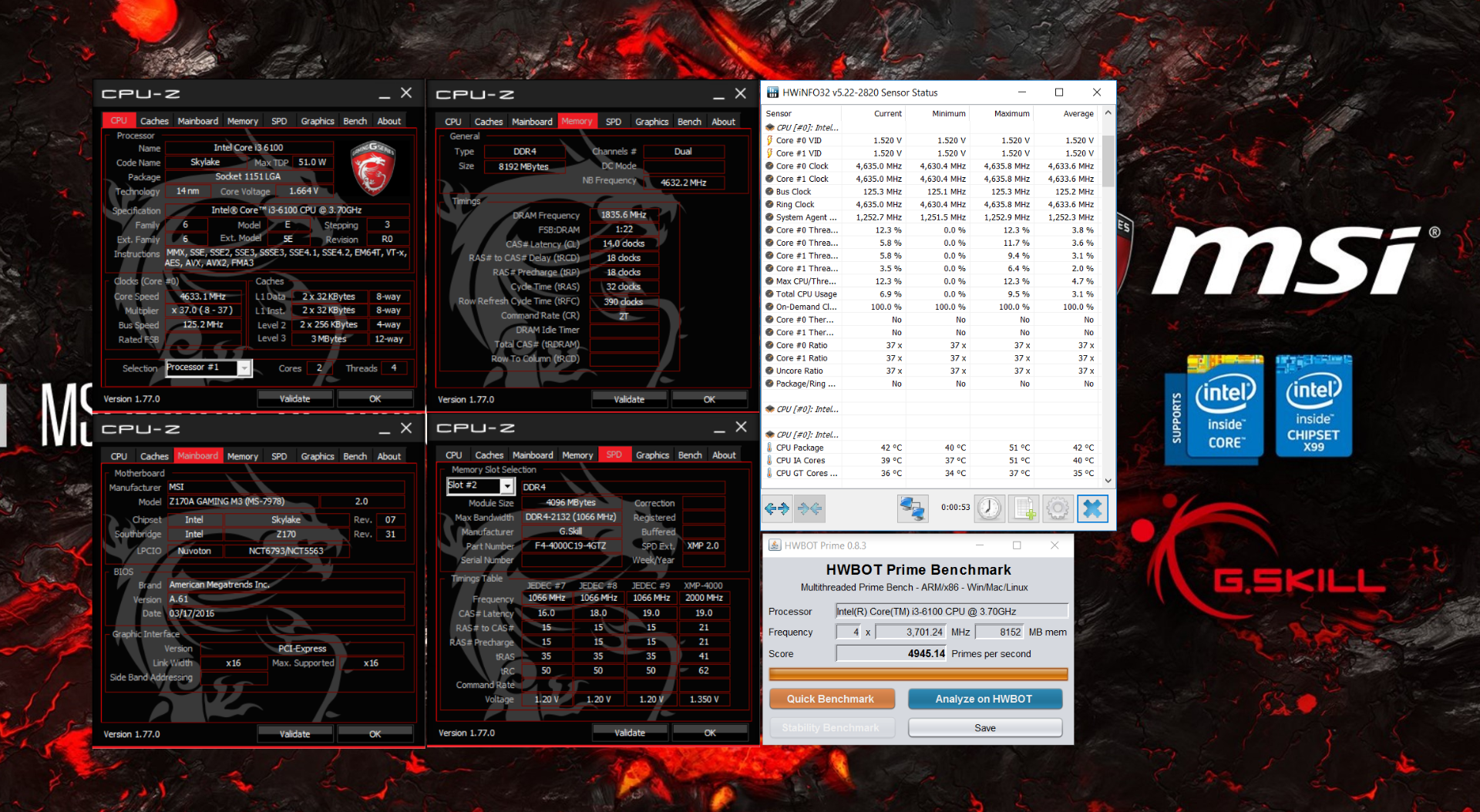Click the HWBOT Score field showing 4945.14
The width and height of the screenshot is (1480, 812).
[x=892, y=653]
